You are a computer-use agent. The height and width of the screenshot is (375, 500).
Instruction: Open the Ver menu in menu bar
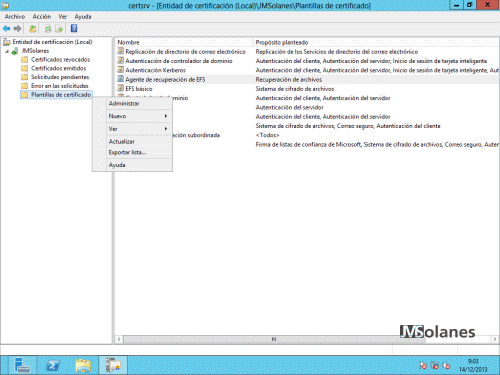[x=63, y=17]
